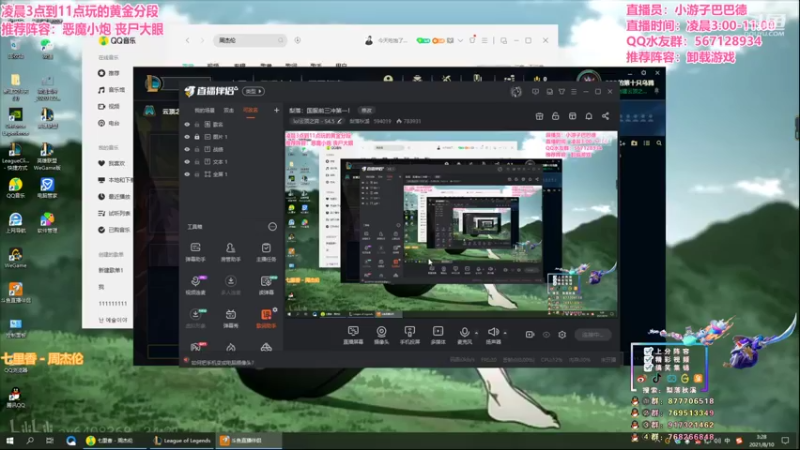This screenshot has height=450, width=800.
Task: Toggle preview eye icon in bottom bar
Action: point(546,335)
